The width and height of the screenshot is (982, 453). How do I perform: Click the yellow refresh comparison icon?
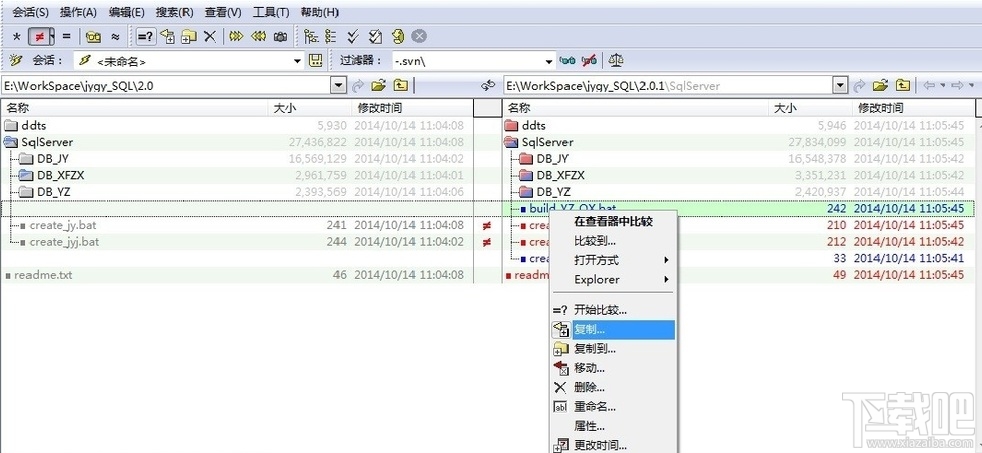(x=398, y=36)
